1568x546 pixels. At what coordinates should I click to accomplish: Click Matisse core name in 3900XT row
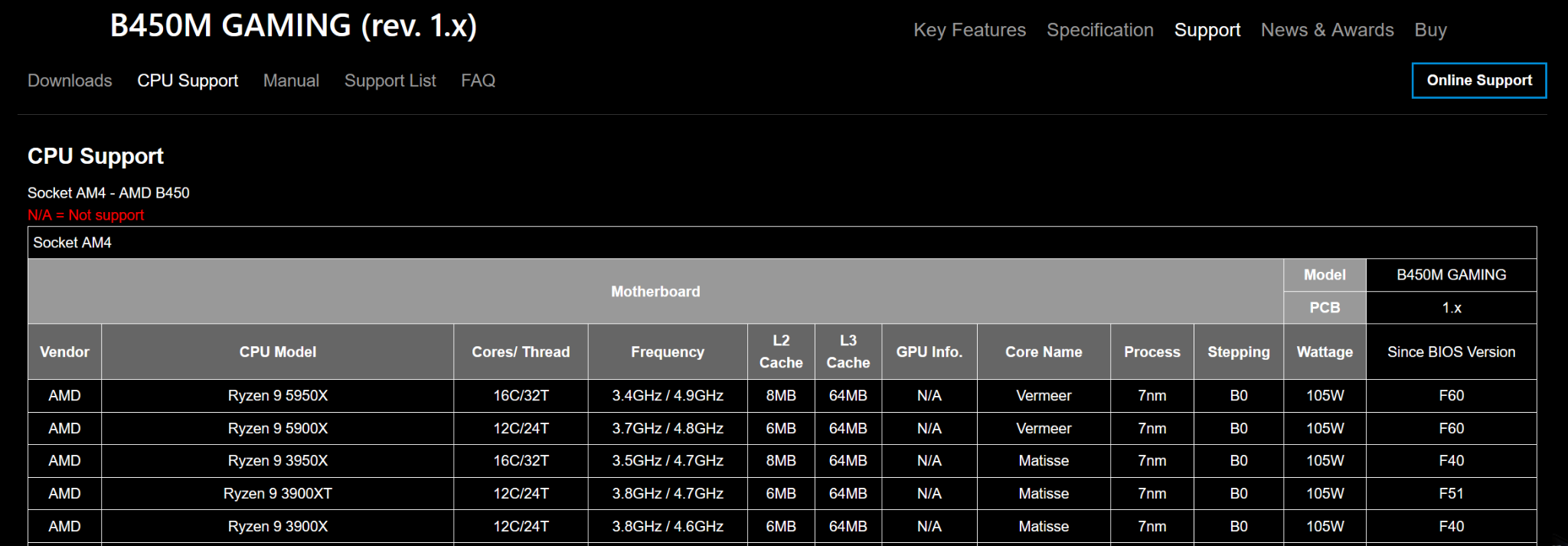(1044, 494)
